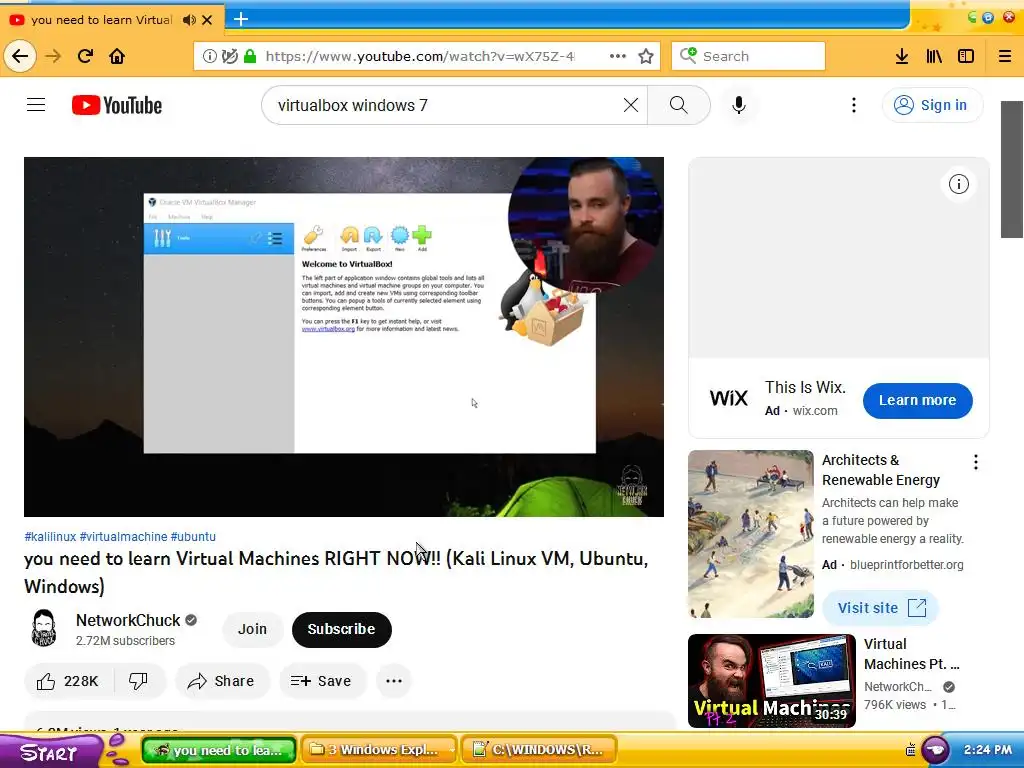
Task: Mute the tab using the speaker icon
Action: point(189,20)
